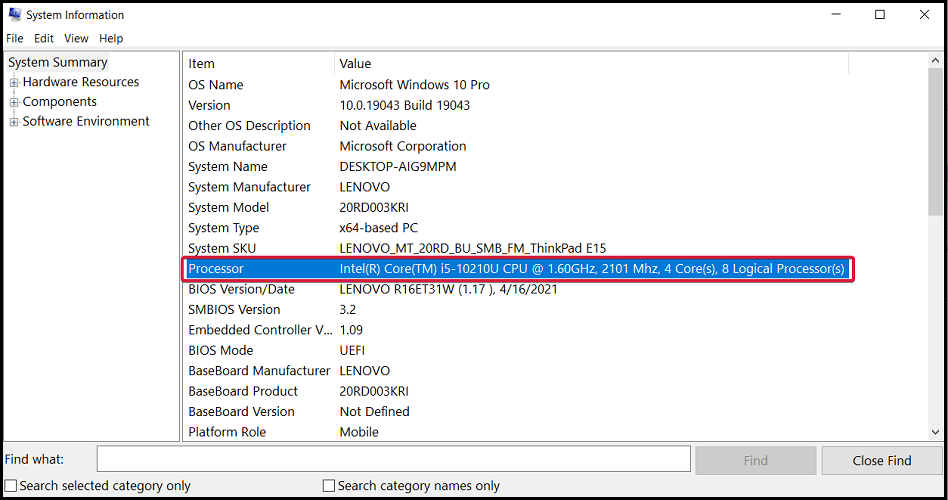Enable Search selected category only checkbox
The image size is (948, 500).
(11, 485)
